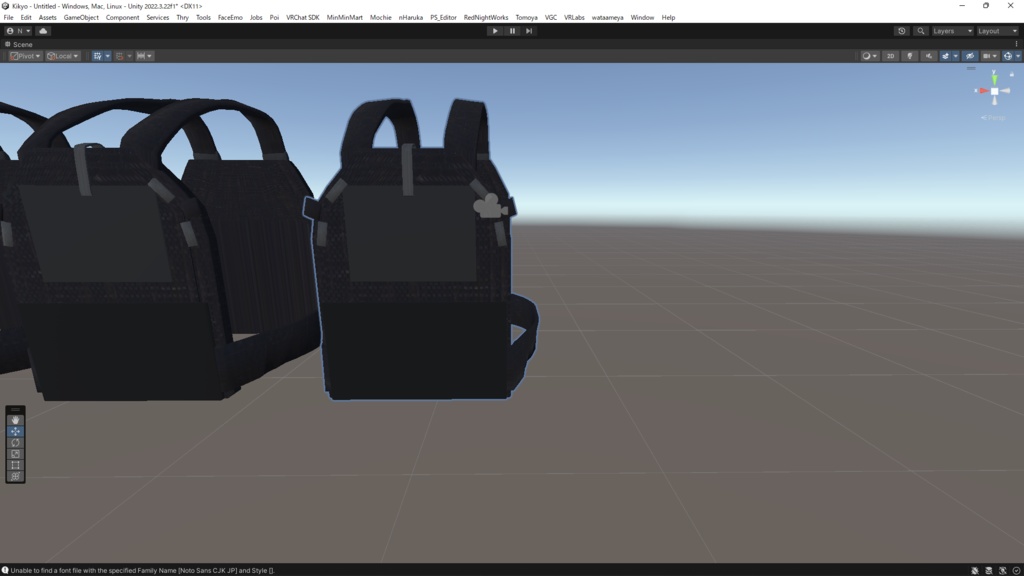Select the Move tool in the Scene overlay
This screenshot has width=1024, height=576.
coord(15,431)
